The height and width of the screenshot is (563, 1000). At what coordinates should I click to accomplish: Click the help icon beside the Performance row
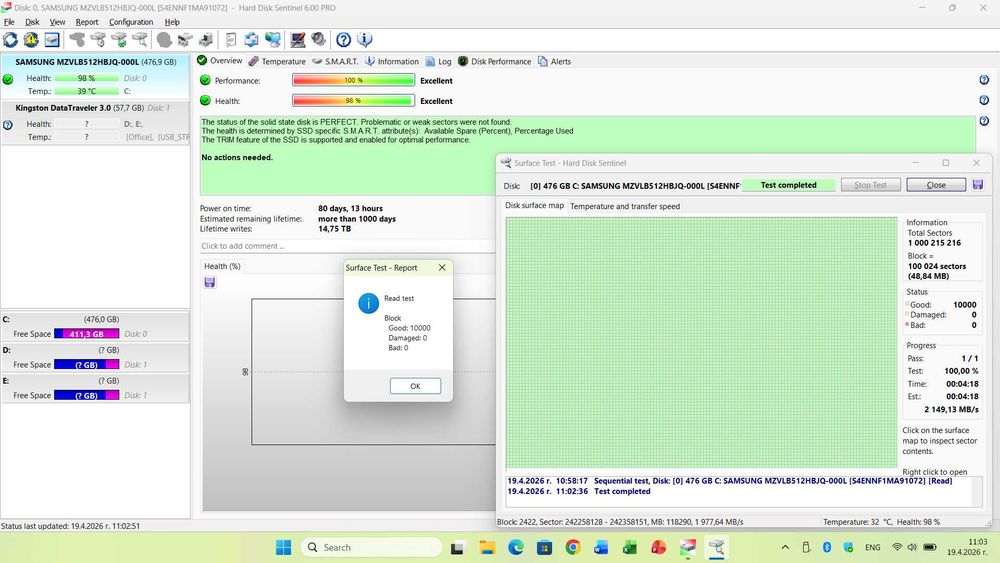984,80
